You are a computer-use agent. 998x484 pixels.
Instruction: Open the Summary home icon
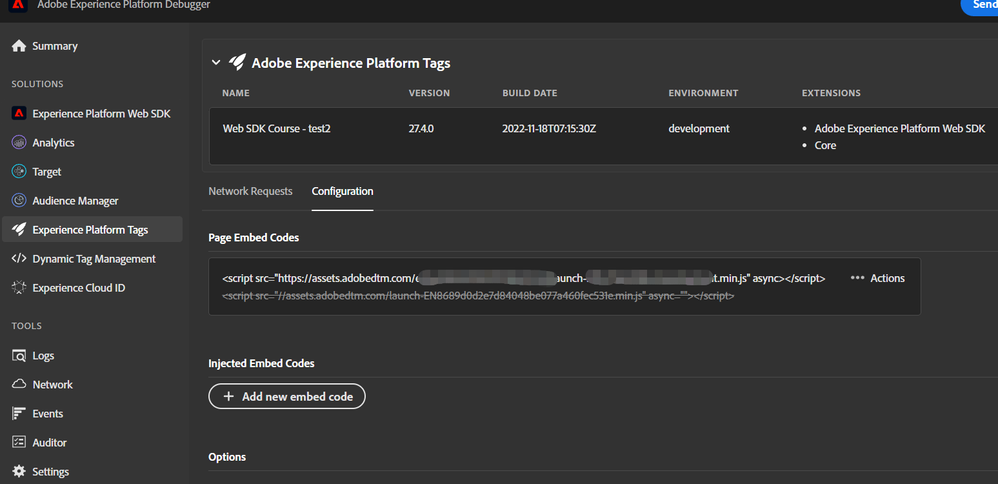(x=18, y=46)
